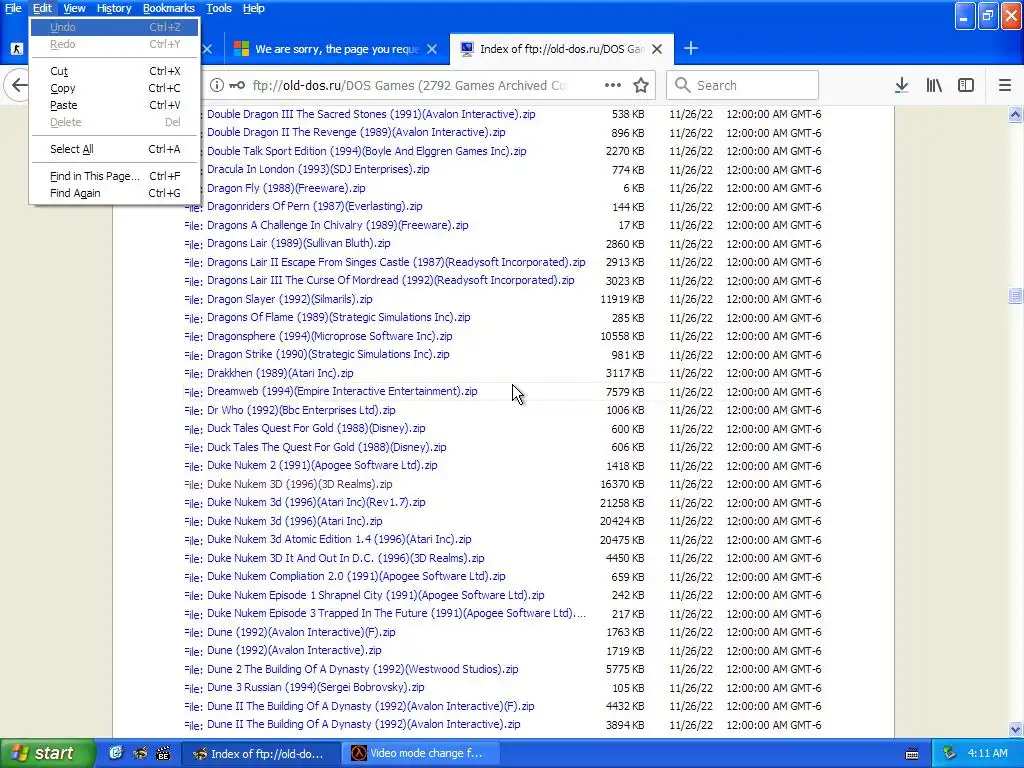Open the Help menu
1024x768 pixels.
(x=253, y=8)
